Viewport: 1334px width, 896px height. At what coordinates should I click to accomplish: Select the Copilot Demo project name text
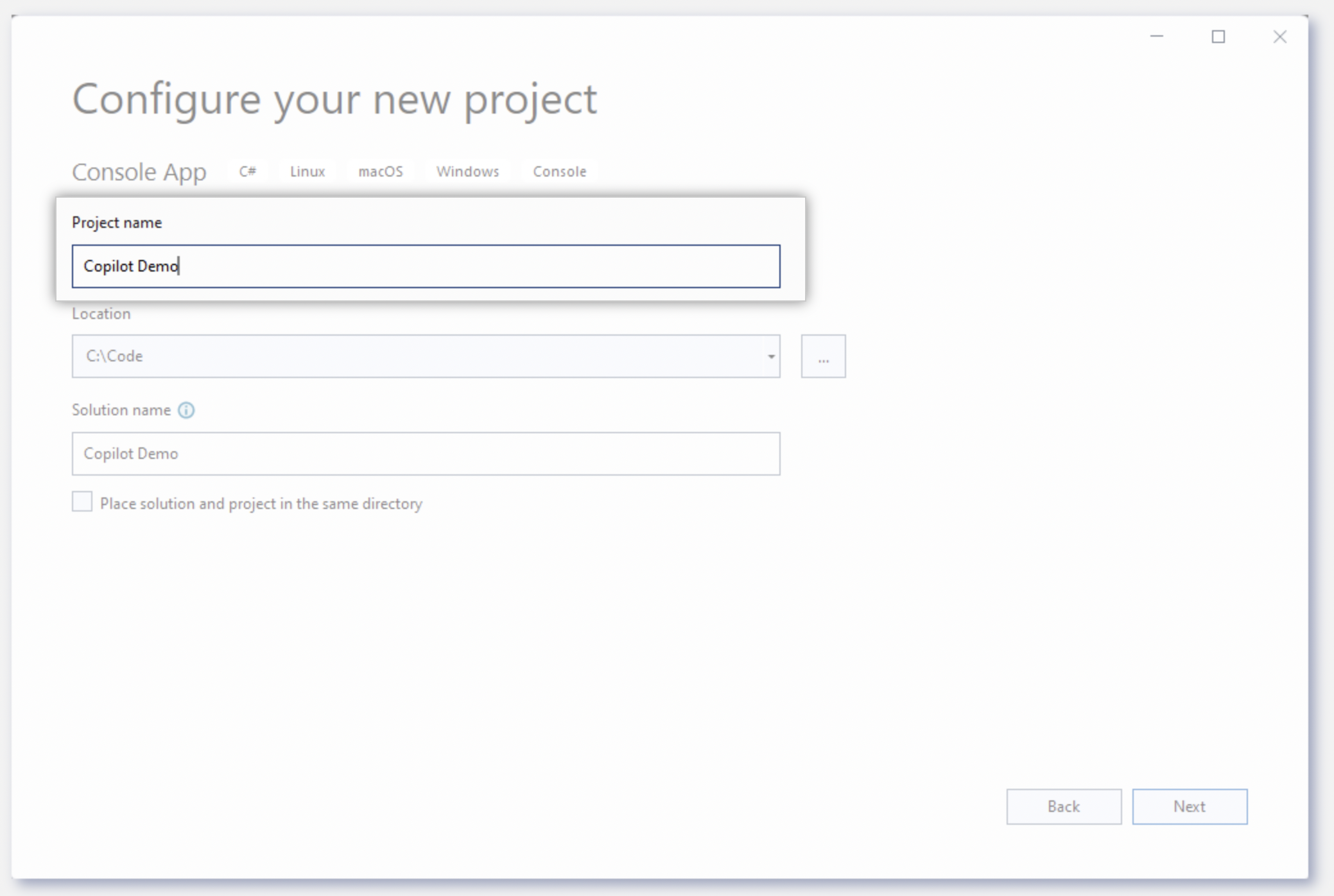coord(131,266)
